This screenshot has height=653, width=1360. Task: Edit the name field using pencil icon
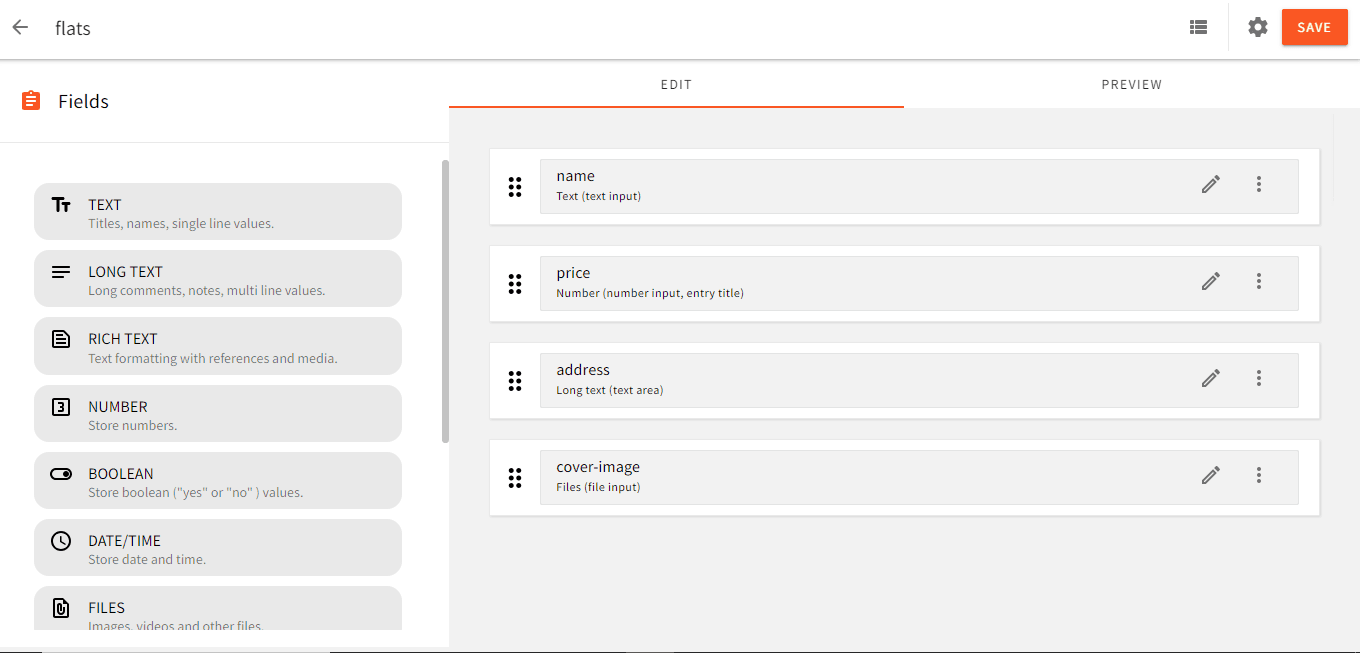[x=1210, y=184]
